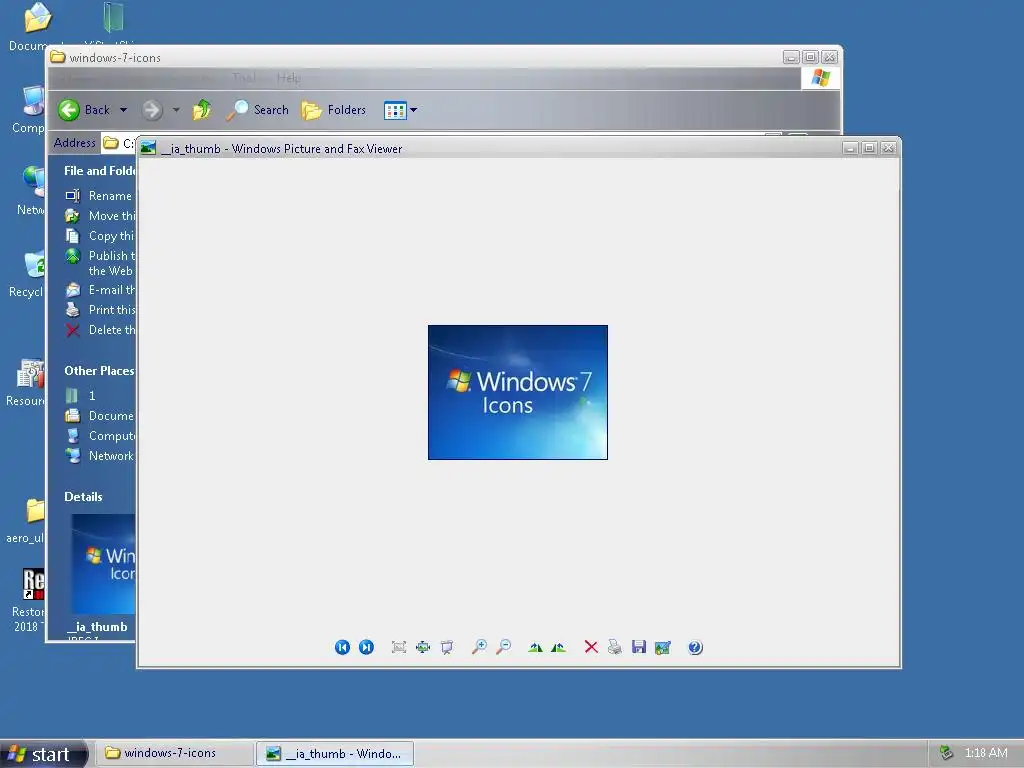Collapse the File and Folder Tasks header
This screenshot has width=1024, height=768.
coord(99,170)
